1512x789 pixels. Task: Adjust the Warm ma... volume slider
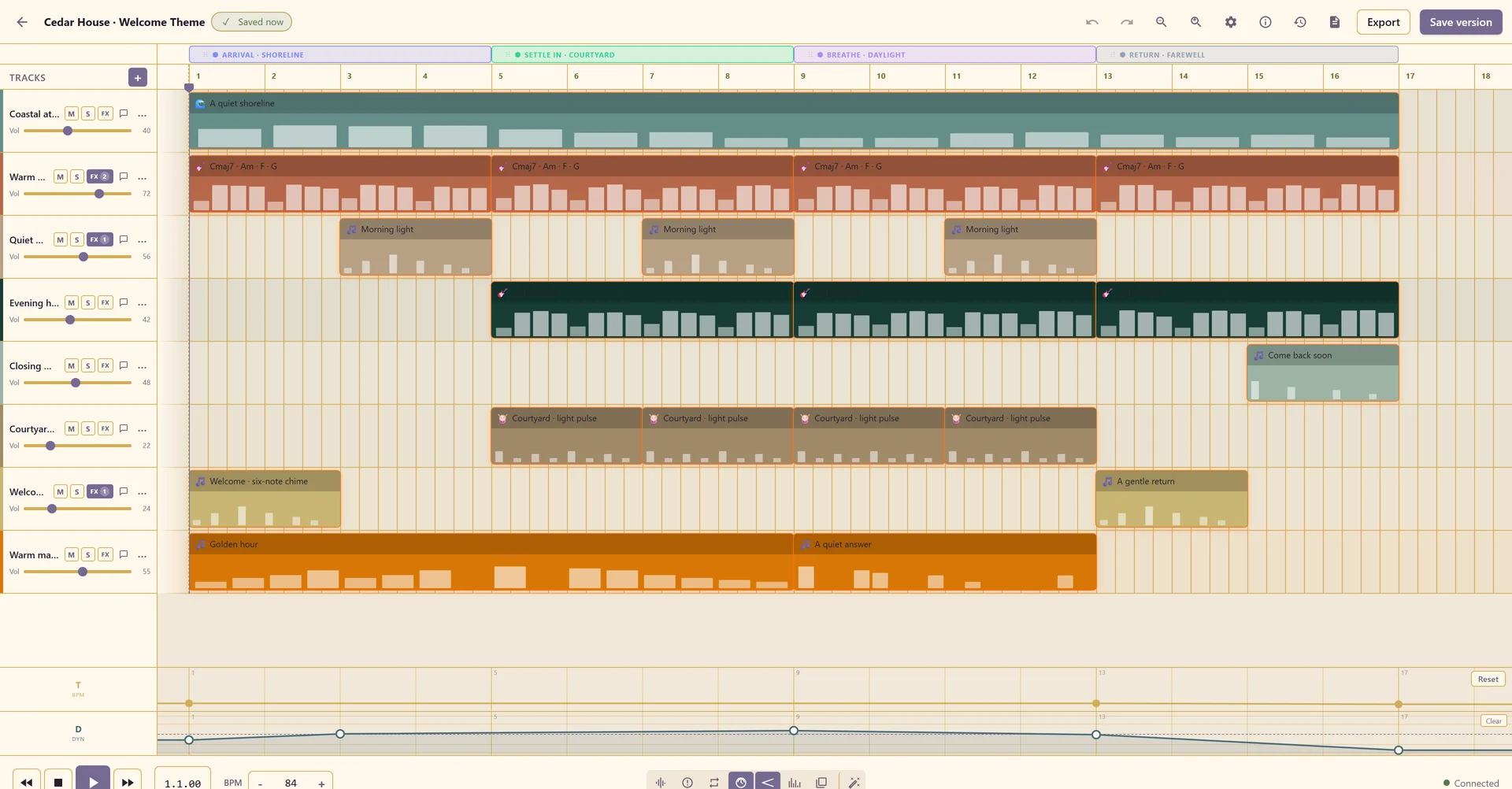[78, 572]
